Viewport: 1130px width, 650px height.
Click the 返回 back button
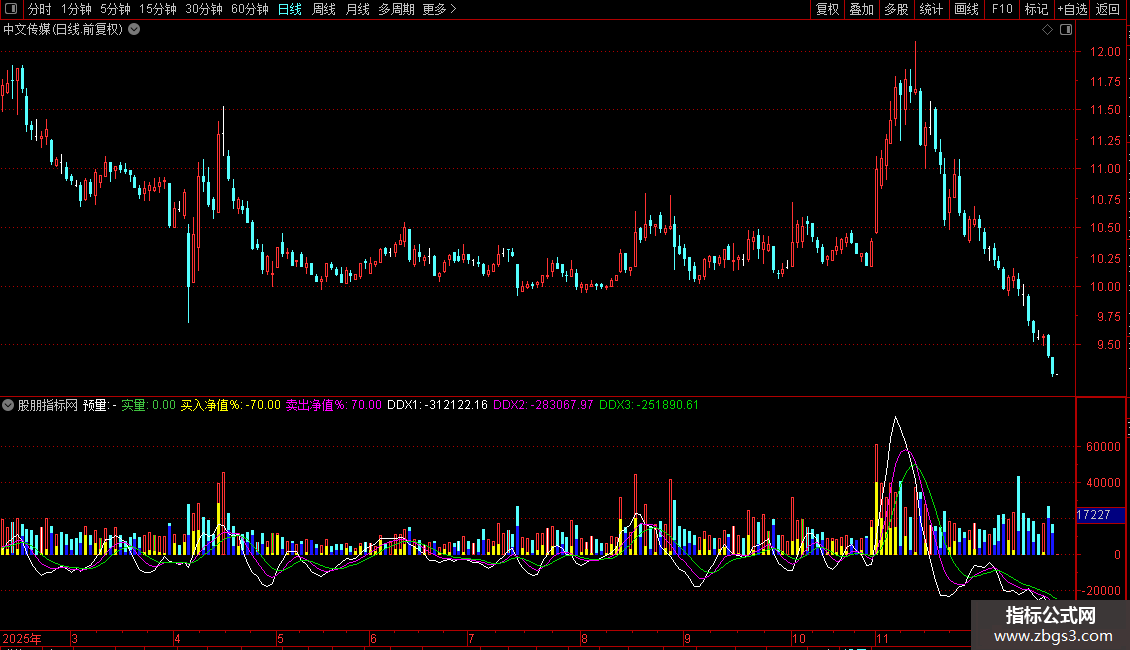point(1108,10)
